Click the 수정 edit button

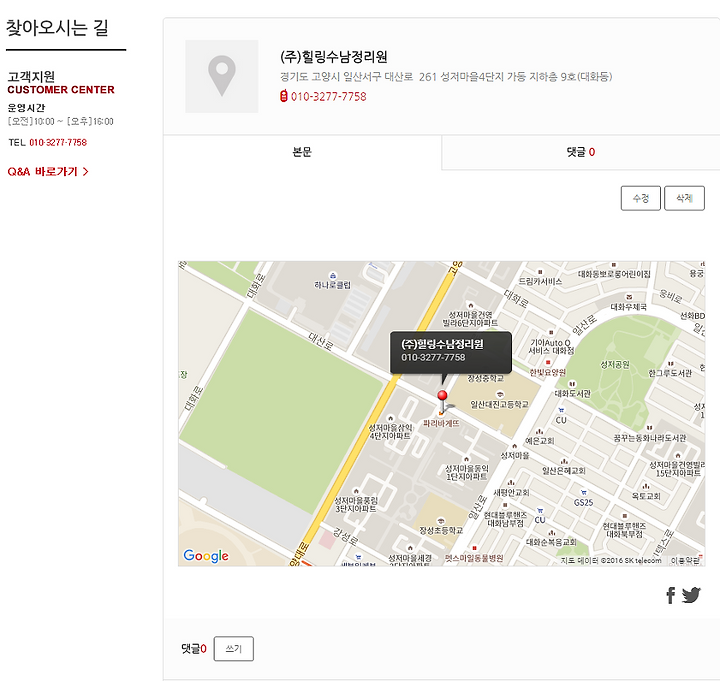(641, 198)
